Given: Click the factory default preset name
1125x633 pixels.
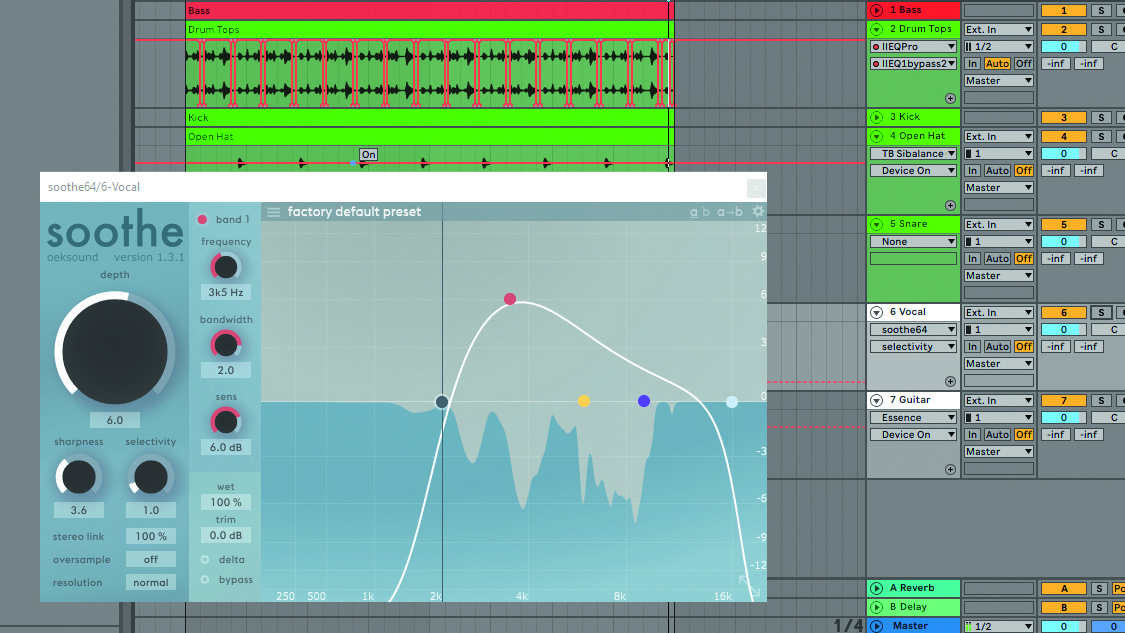Looking at the screenshot, I should [x=354, y=212].
